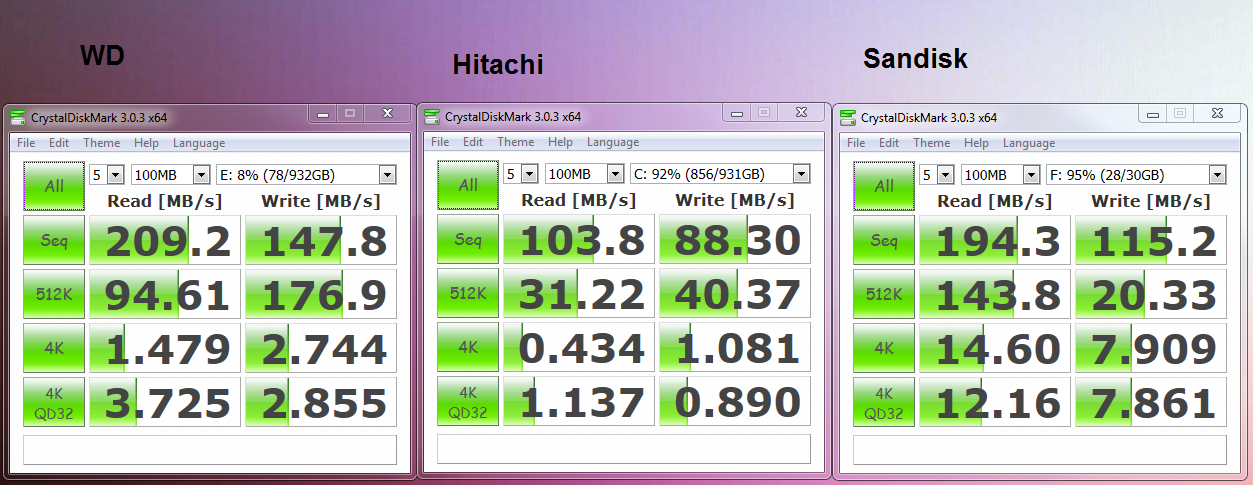Open the Theme menu in the Hitachi window

[515, 143]
